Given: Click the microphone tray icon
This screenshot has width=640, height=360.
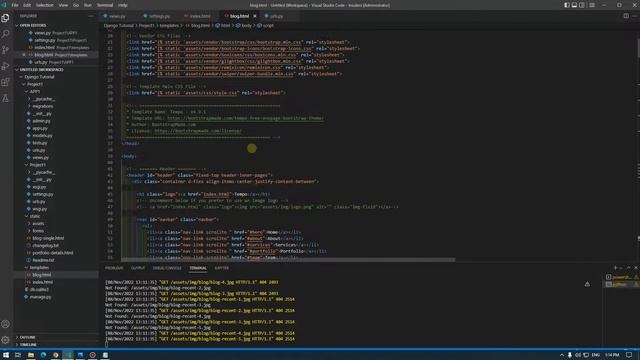Looking at the screenshot, I should (569, 355).
